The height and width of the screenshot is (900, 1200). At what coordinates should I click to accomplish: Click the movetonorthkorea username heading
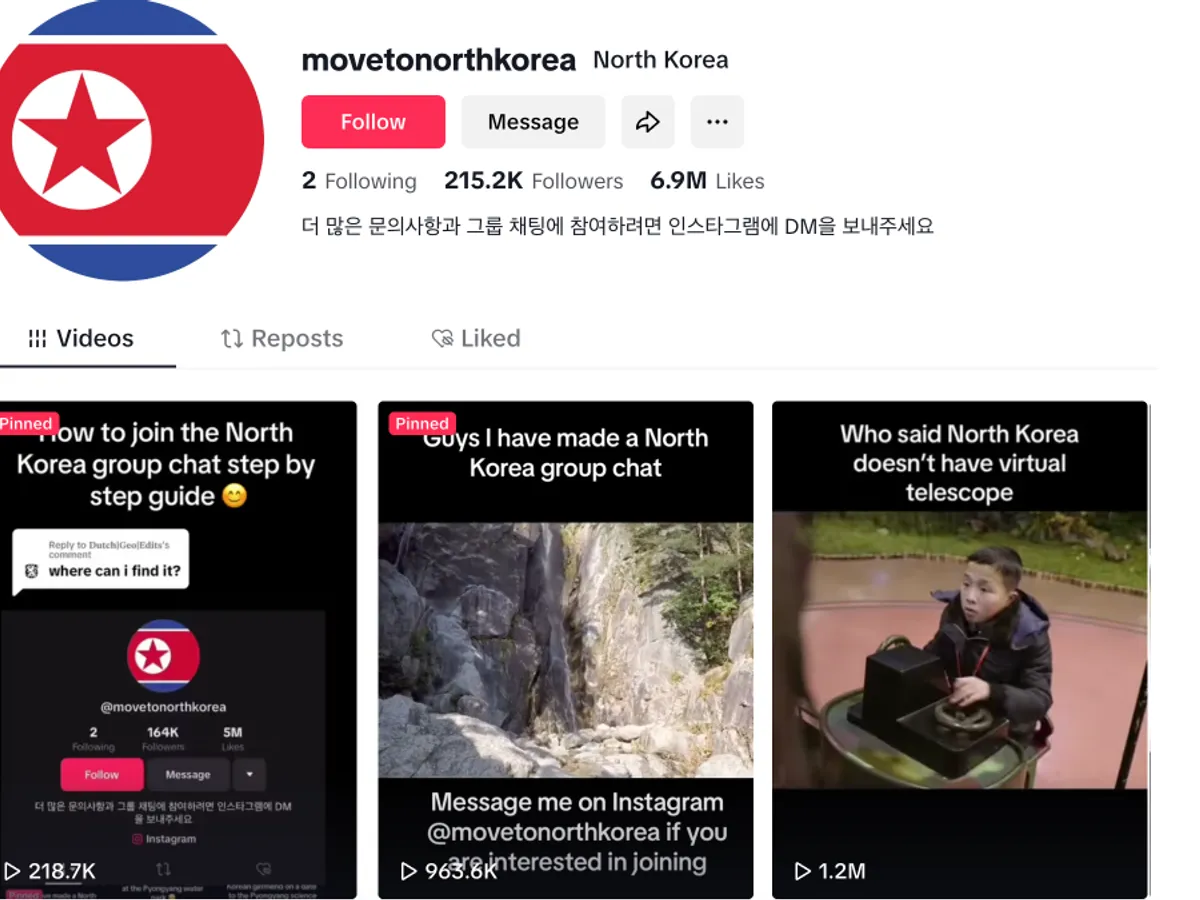439,60
